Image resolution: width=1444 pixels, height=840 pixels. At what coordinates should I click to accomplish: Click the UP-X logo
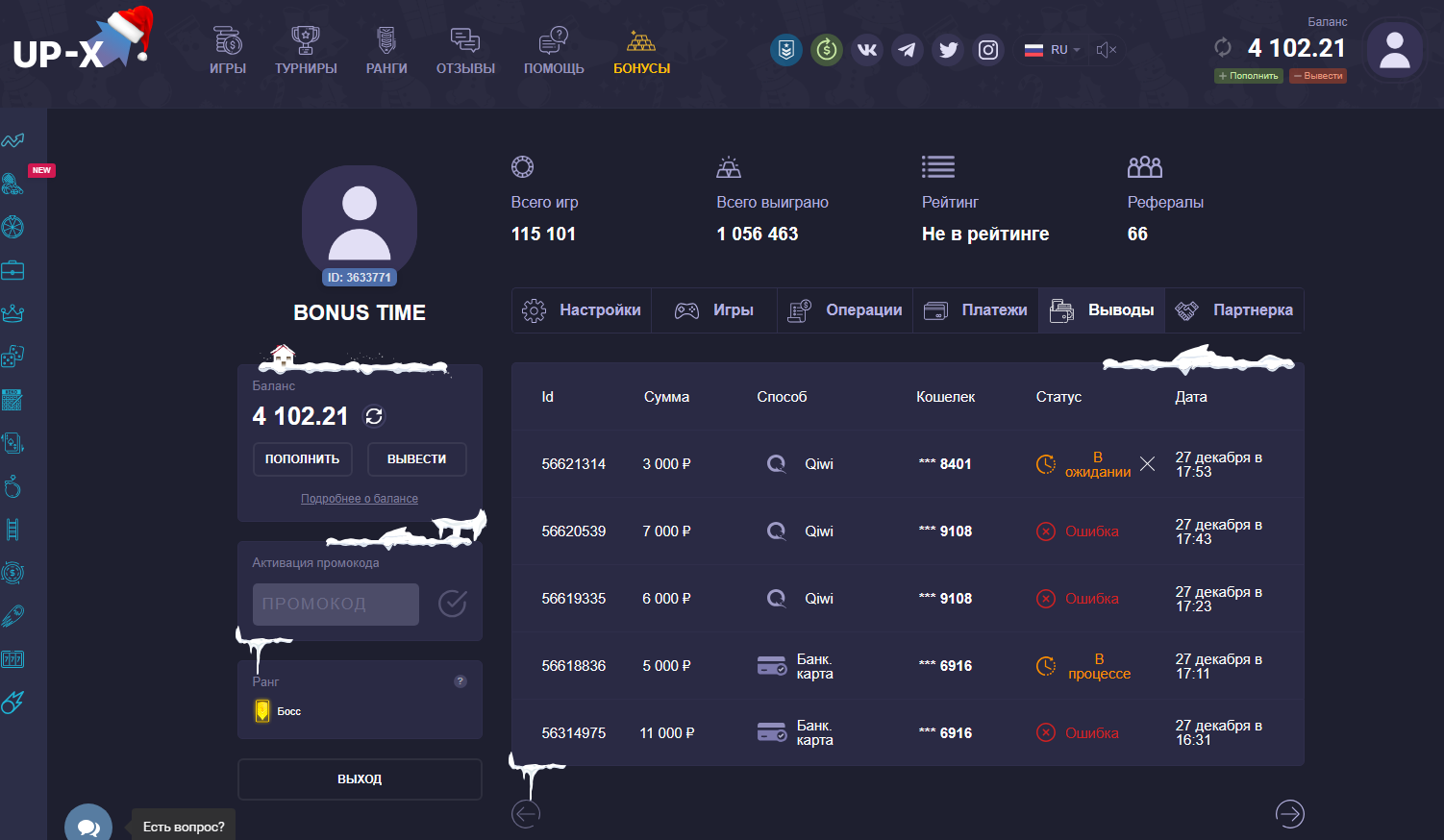tap(82, 40)
